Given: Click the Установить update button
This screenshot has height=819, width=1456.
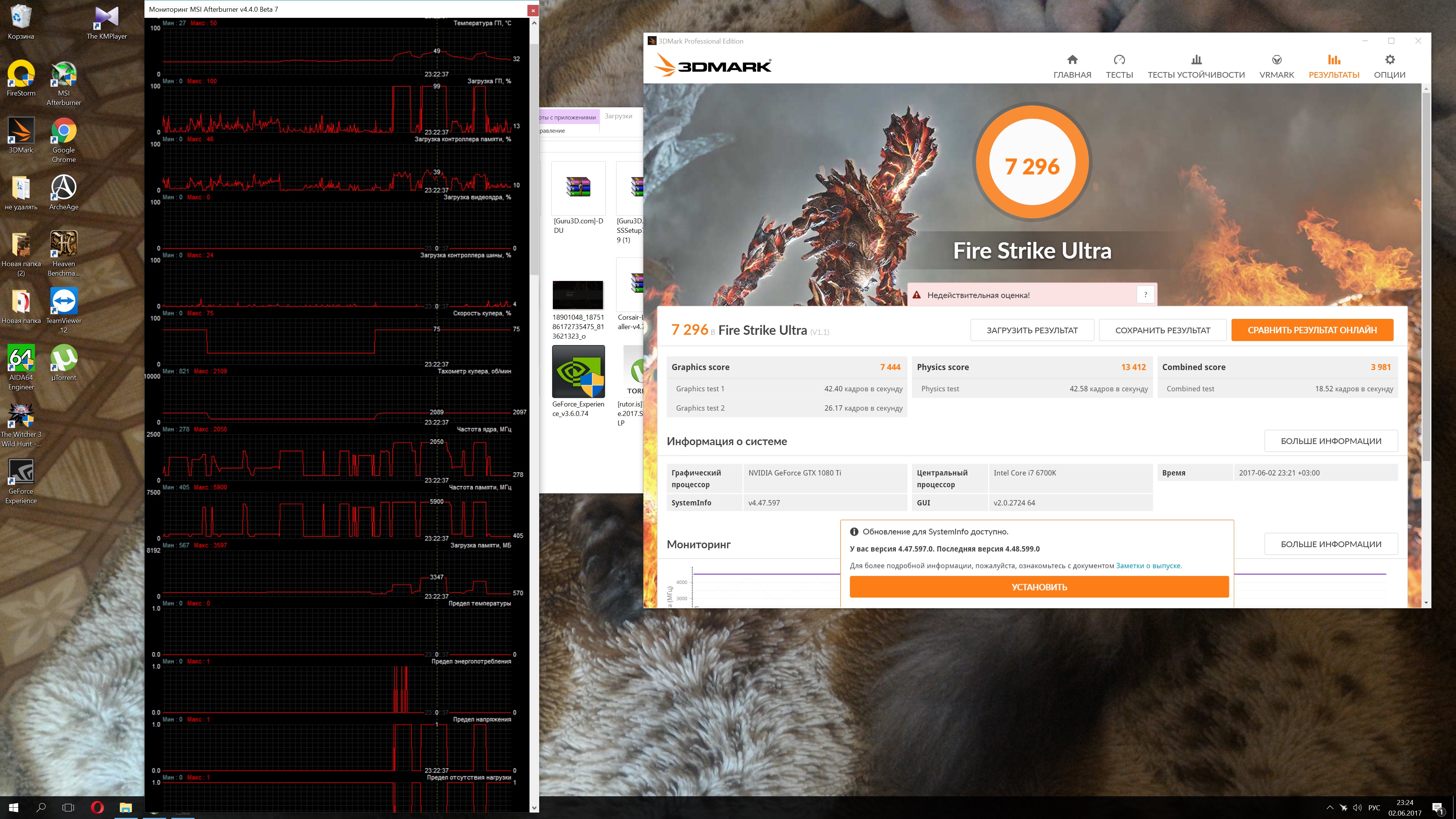Looking at the screenshot, I should point(1039,587).
